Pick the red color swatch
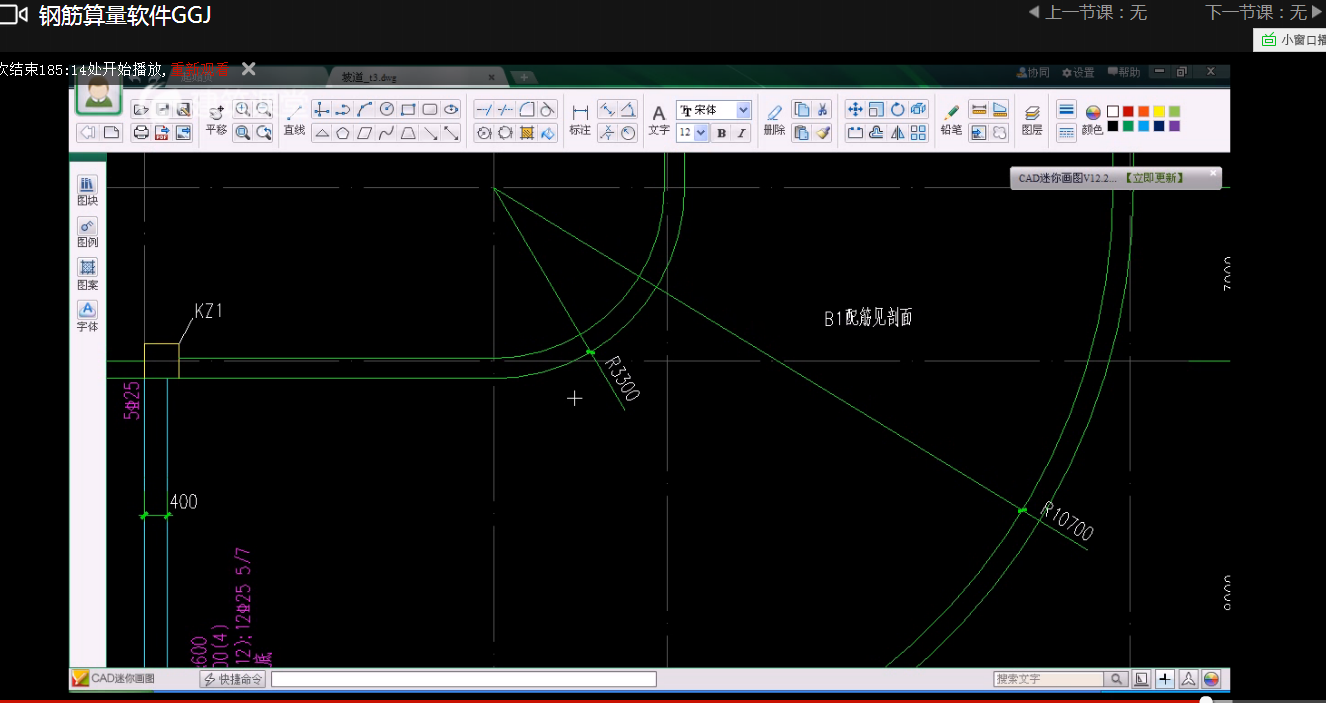Screen dimensions: 1326x703 coord(1128,111)
